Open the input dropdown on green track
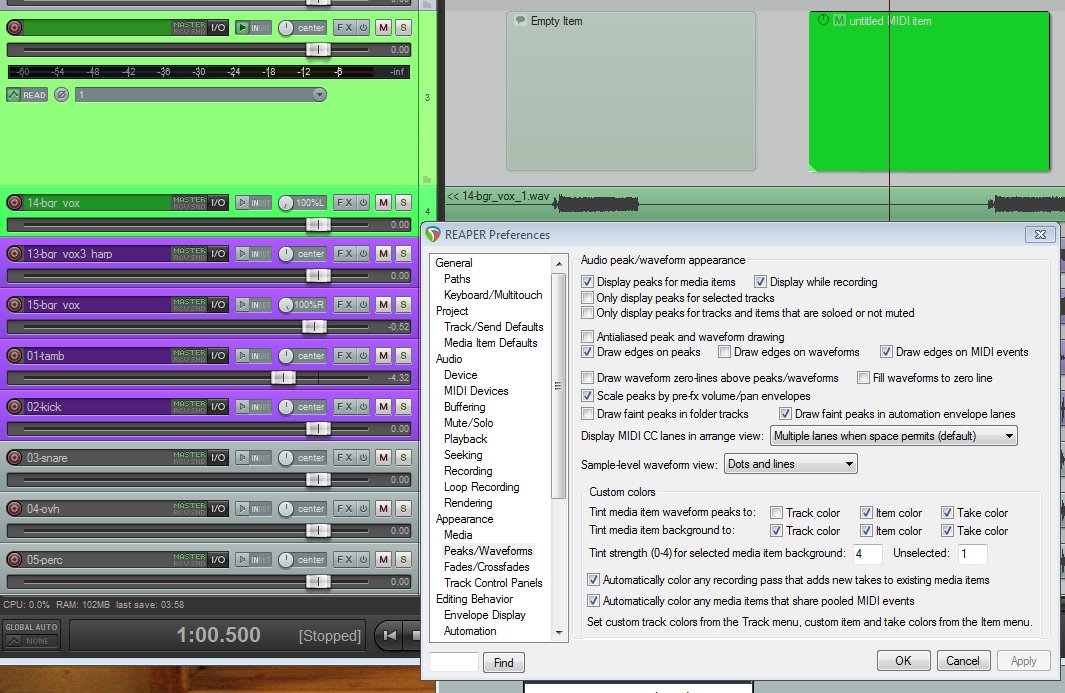Image resolution: width=1065 pixels, height=693 pixels. coord(200,94)
